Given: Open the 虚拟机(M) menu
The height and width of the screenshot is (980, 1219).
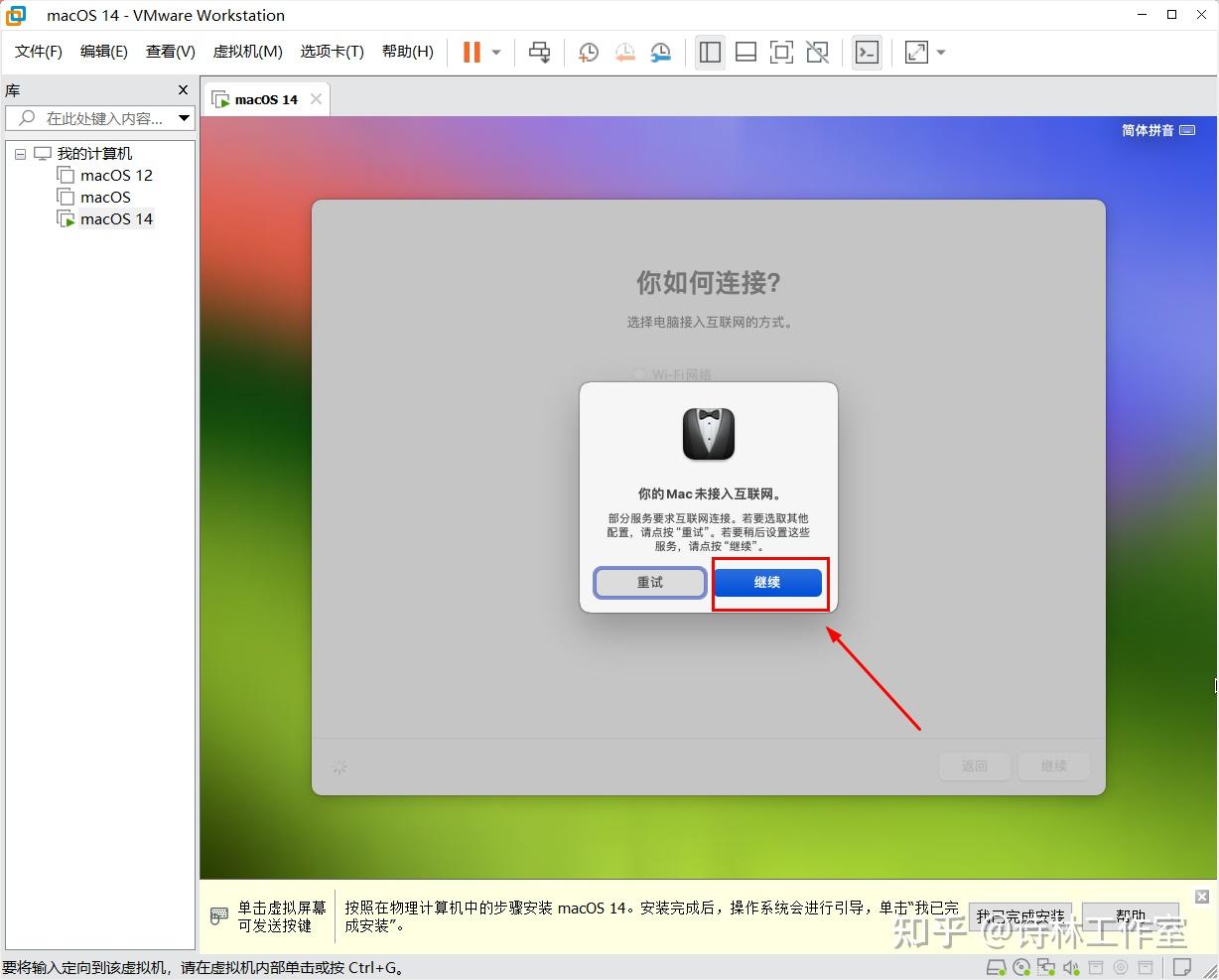Looking at the screenshot, I should 247,52.
